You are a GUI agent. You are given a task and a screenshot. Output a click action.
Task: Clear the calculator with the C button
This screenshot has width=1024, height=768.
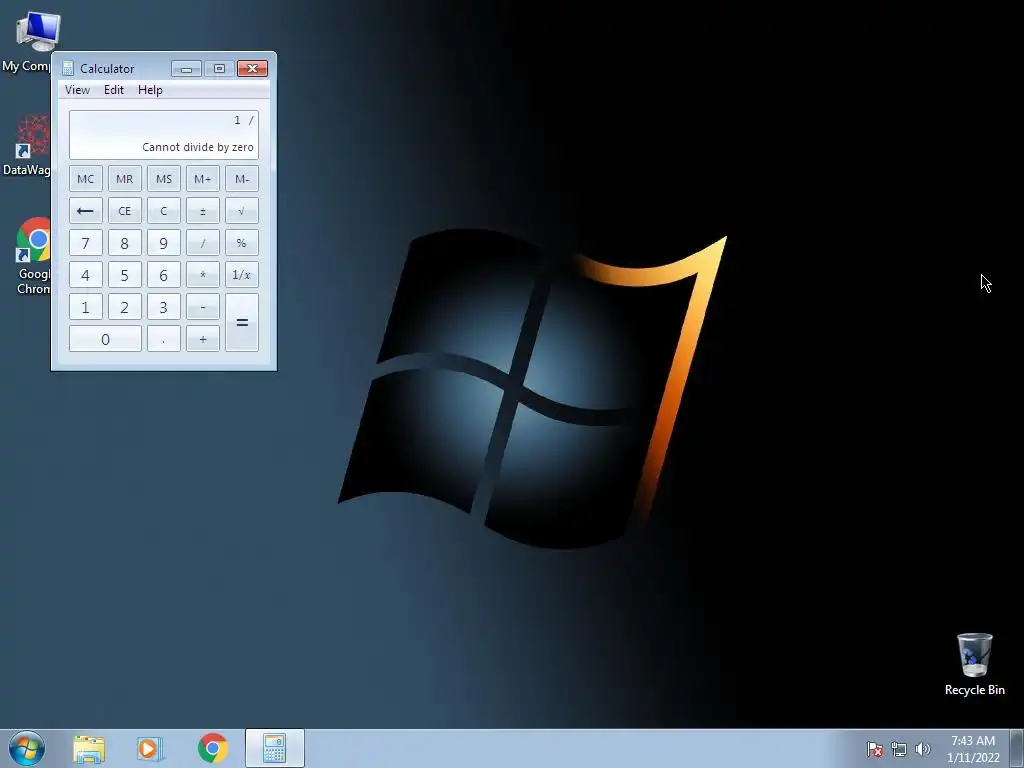164,211
